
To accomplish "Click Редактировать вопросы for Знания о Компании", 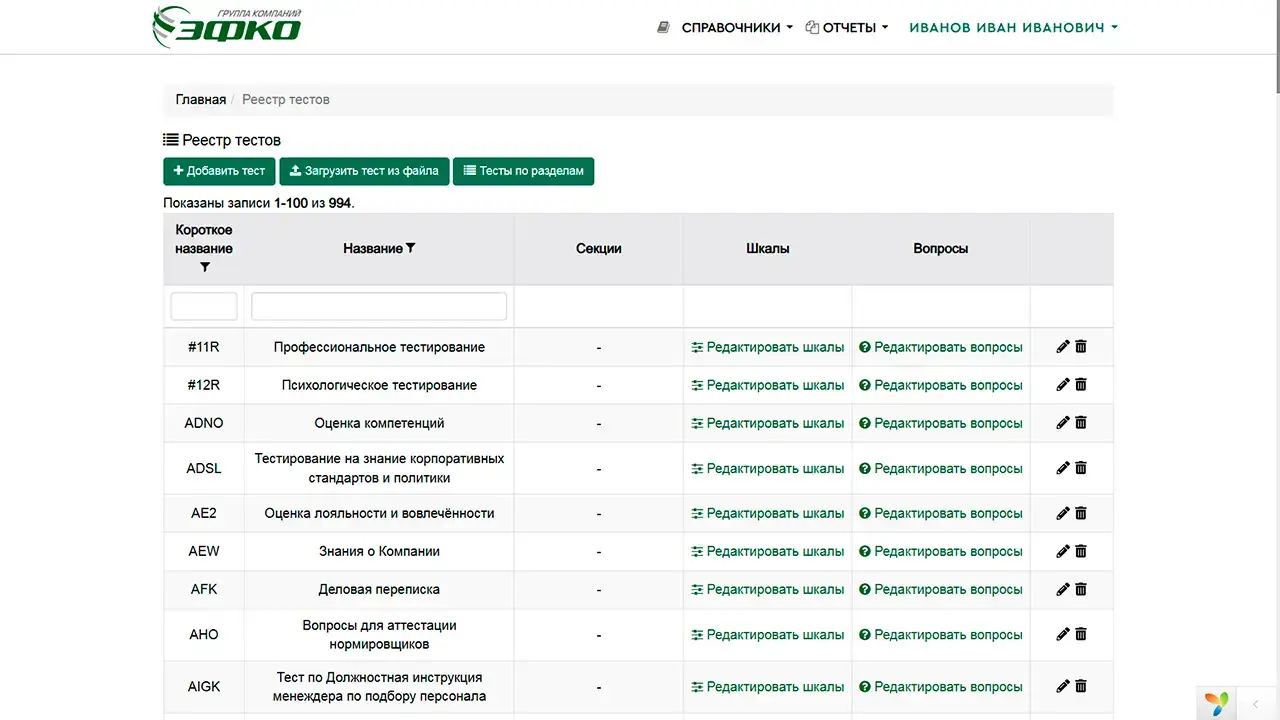I will pos(941,551).
